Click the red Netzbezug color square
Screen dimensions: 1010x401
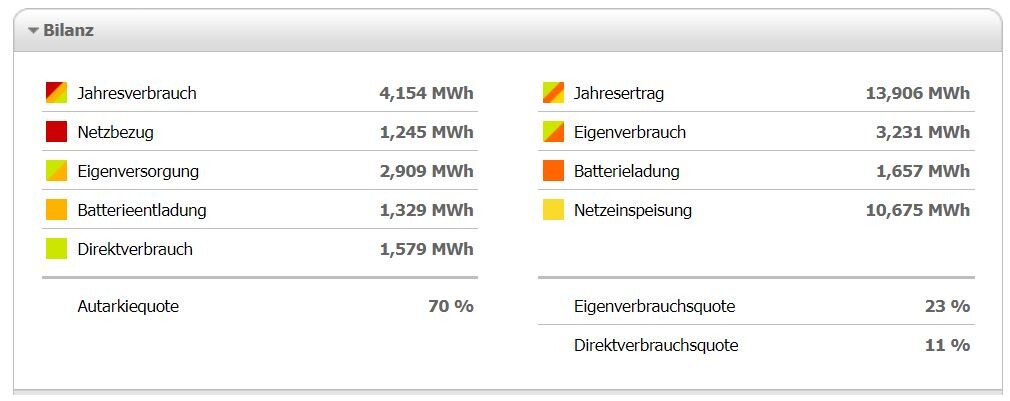(56, 132)
